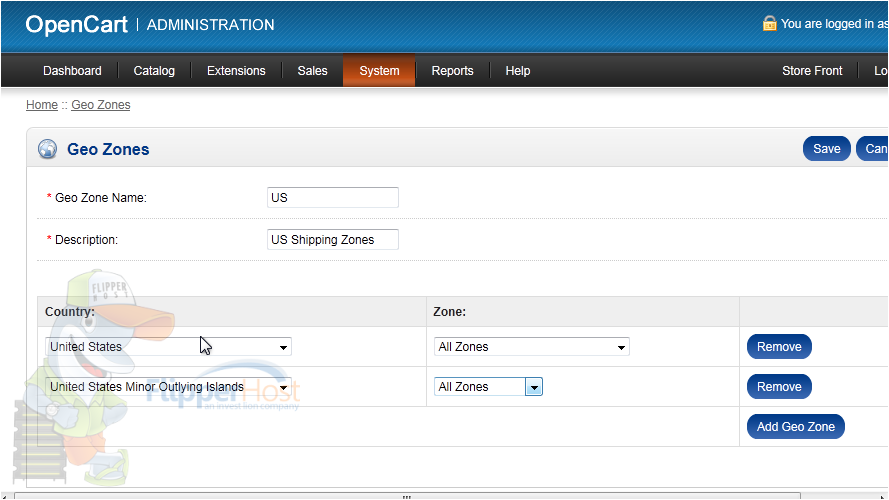Image resolution: width=889 pixels, height=500 pixels.
Task: Click the Geo Zones globe icon
Action: tap(48, 149)
